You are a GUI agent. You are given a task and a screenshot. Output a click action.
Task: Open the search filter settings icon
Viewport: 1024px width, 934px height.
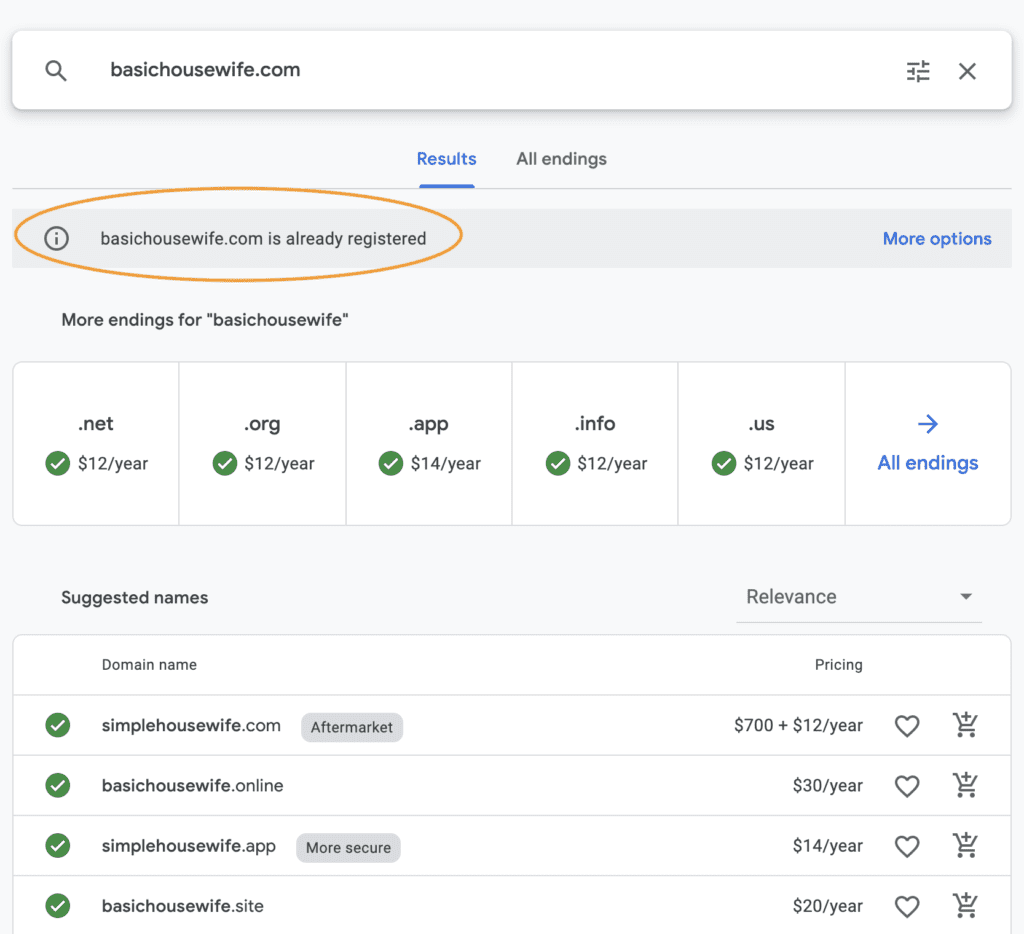918,71
